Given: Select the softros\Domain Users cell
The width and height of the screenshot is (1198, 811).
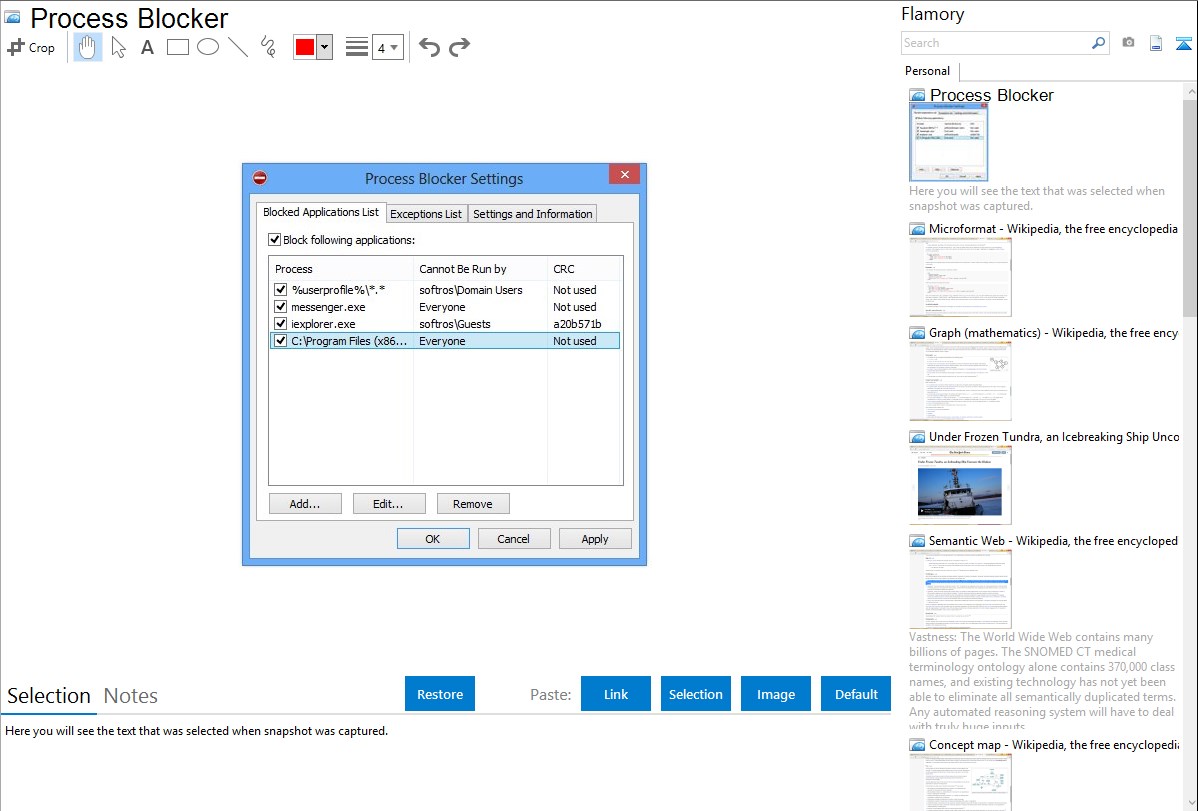Looking at the screenshot, I should point(471,290).
